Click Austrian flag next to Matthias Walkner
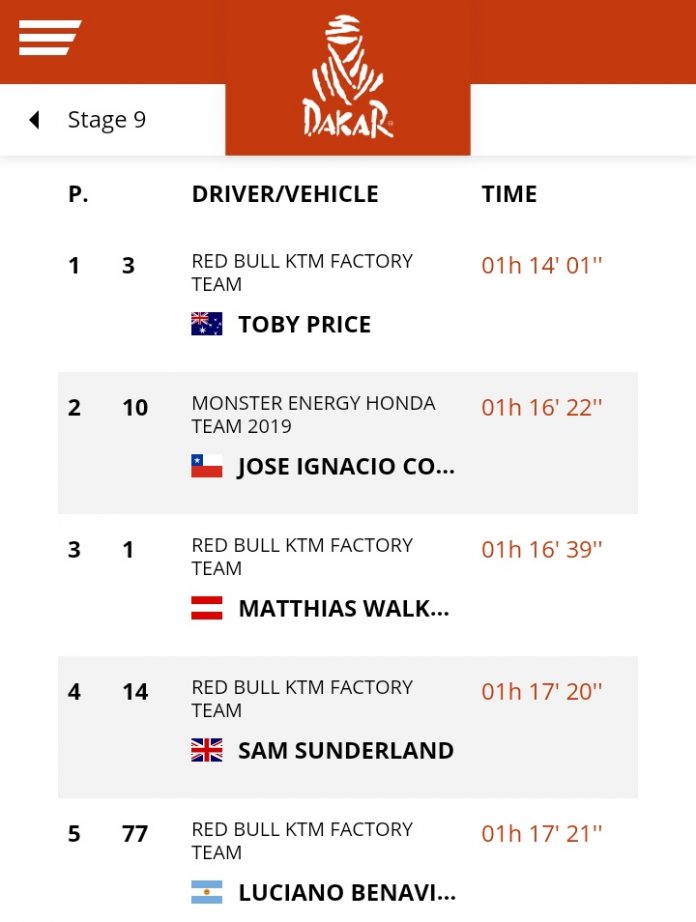The width and height of the screenshot is (696, 922). tap(207, 608)
